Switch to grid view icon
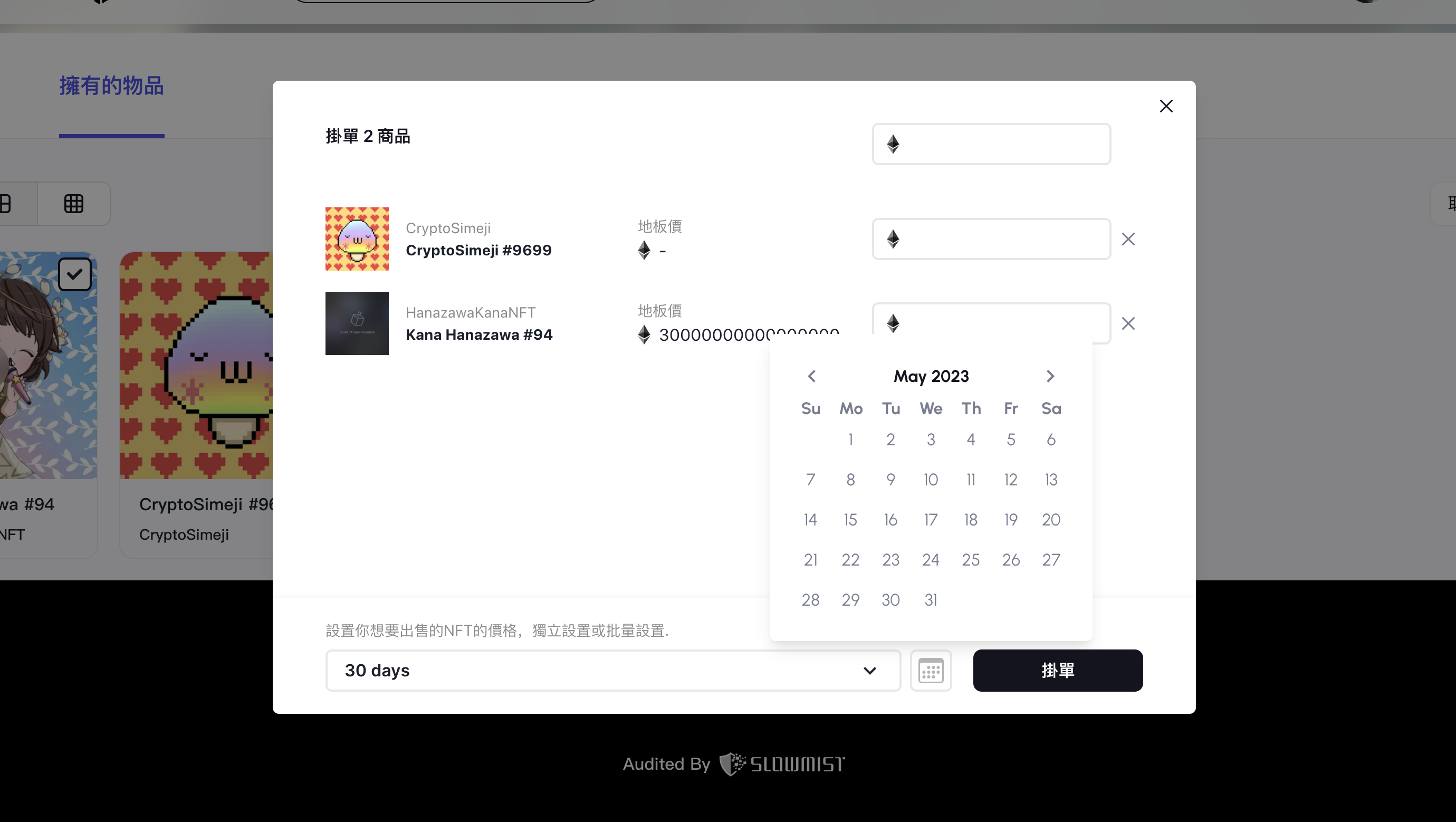The width and height of the screenshot is (1456, 822). click(x=73, y=204)
